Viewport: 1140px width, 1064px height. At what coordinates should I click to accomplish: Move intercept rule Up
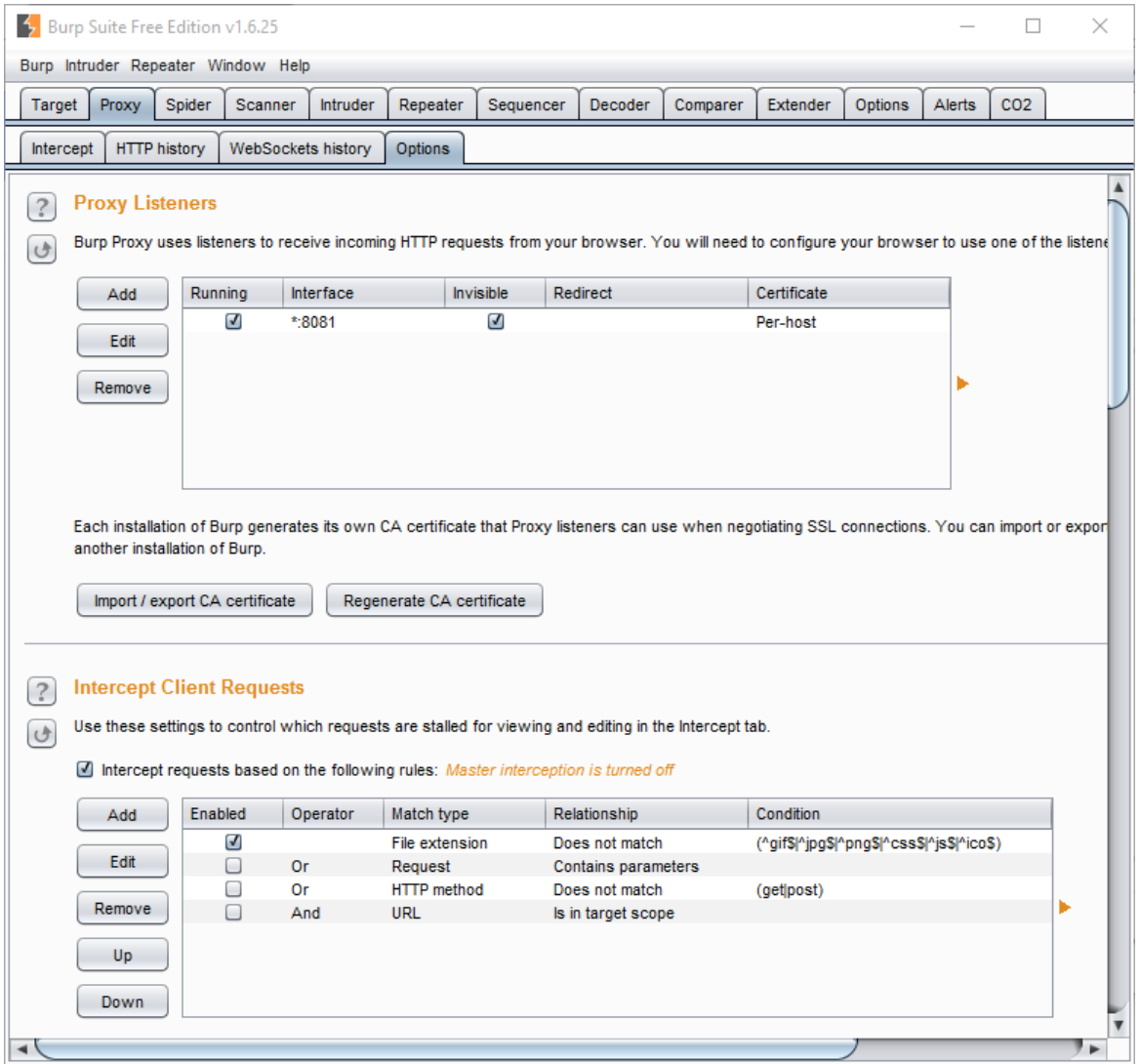pyautogui.click(x=122, y=954)
